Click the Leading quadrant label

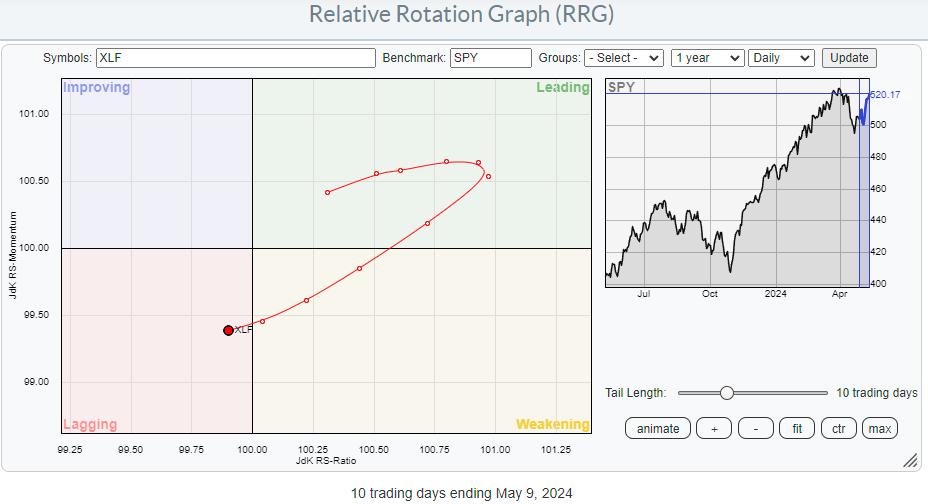(562, 88)
